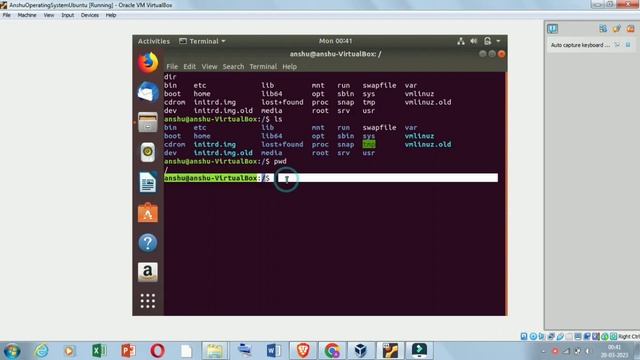This screenshot has width=640, height=360.
Task: Open the Windows taskbar clock and date
Action: pyautogui.click(x=614, y=351)
